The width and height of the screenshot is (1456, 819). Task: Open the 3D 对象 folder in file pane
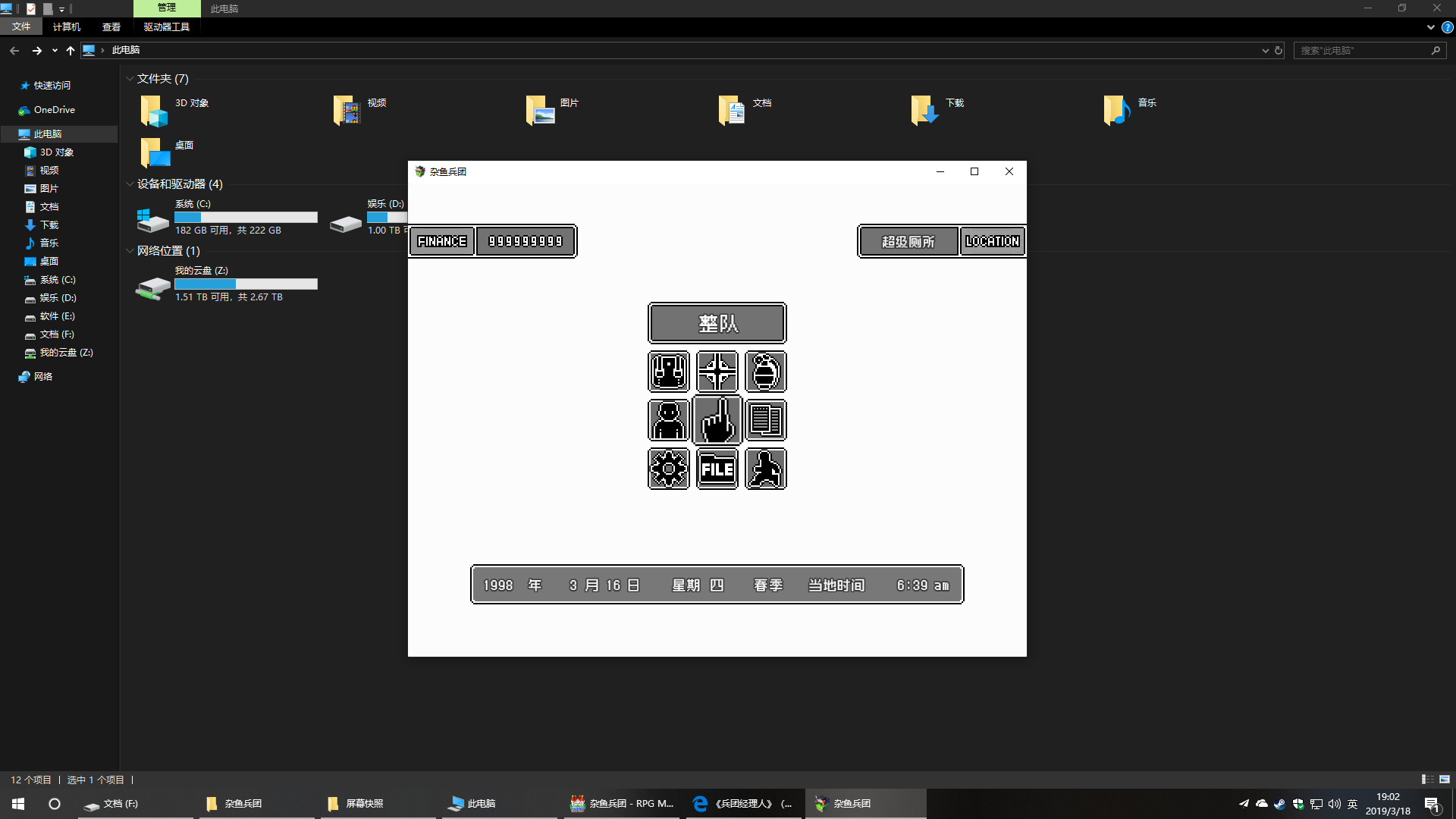click(174, 111)
